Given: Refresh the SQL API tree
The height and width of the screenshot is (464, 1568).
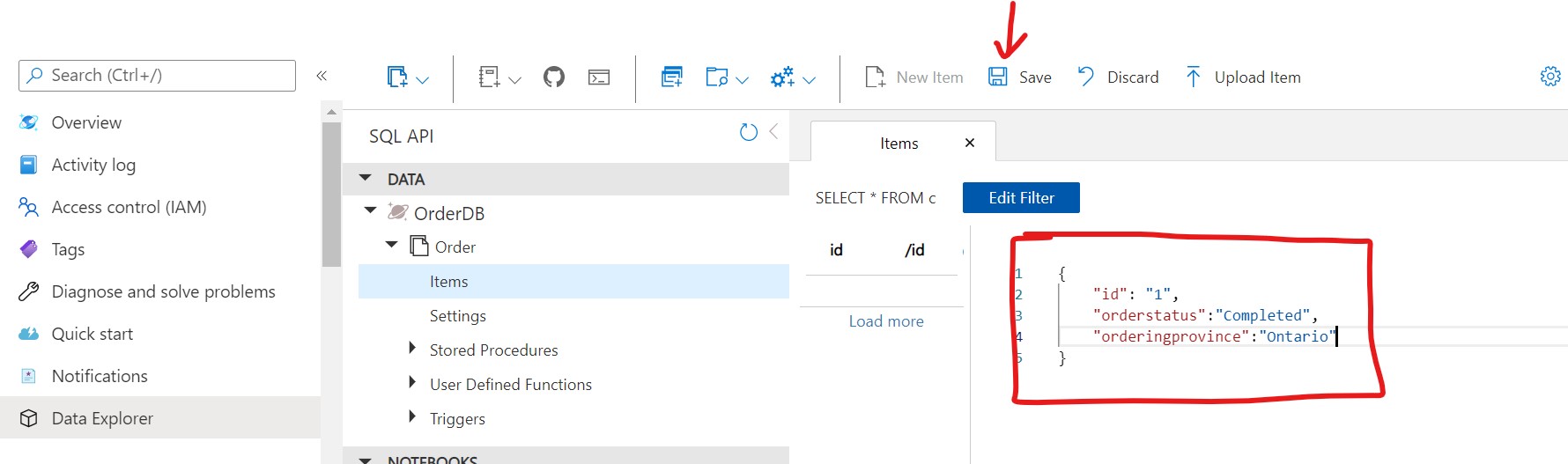Looking at the screenshot, I should point(748,133).
